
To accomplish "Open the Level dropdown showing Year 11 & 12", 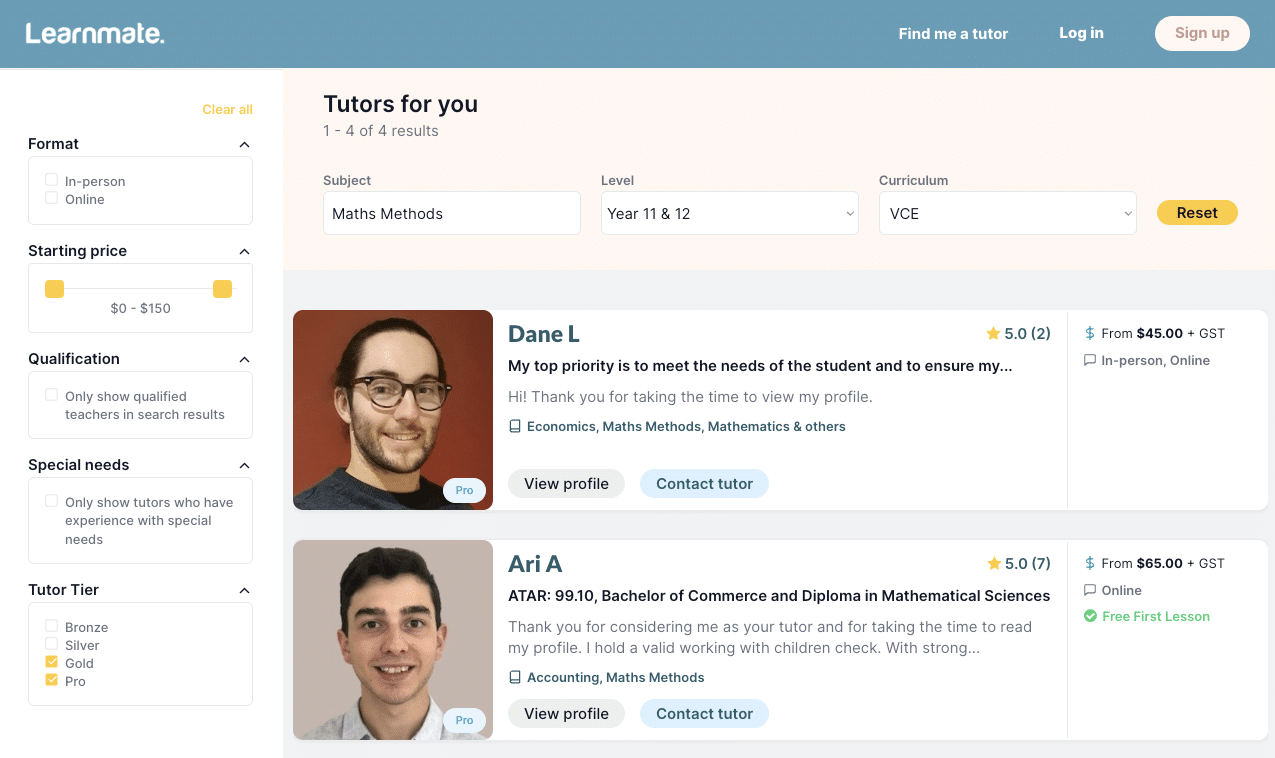I will coord(729,213).
